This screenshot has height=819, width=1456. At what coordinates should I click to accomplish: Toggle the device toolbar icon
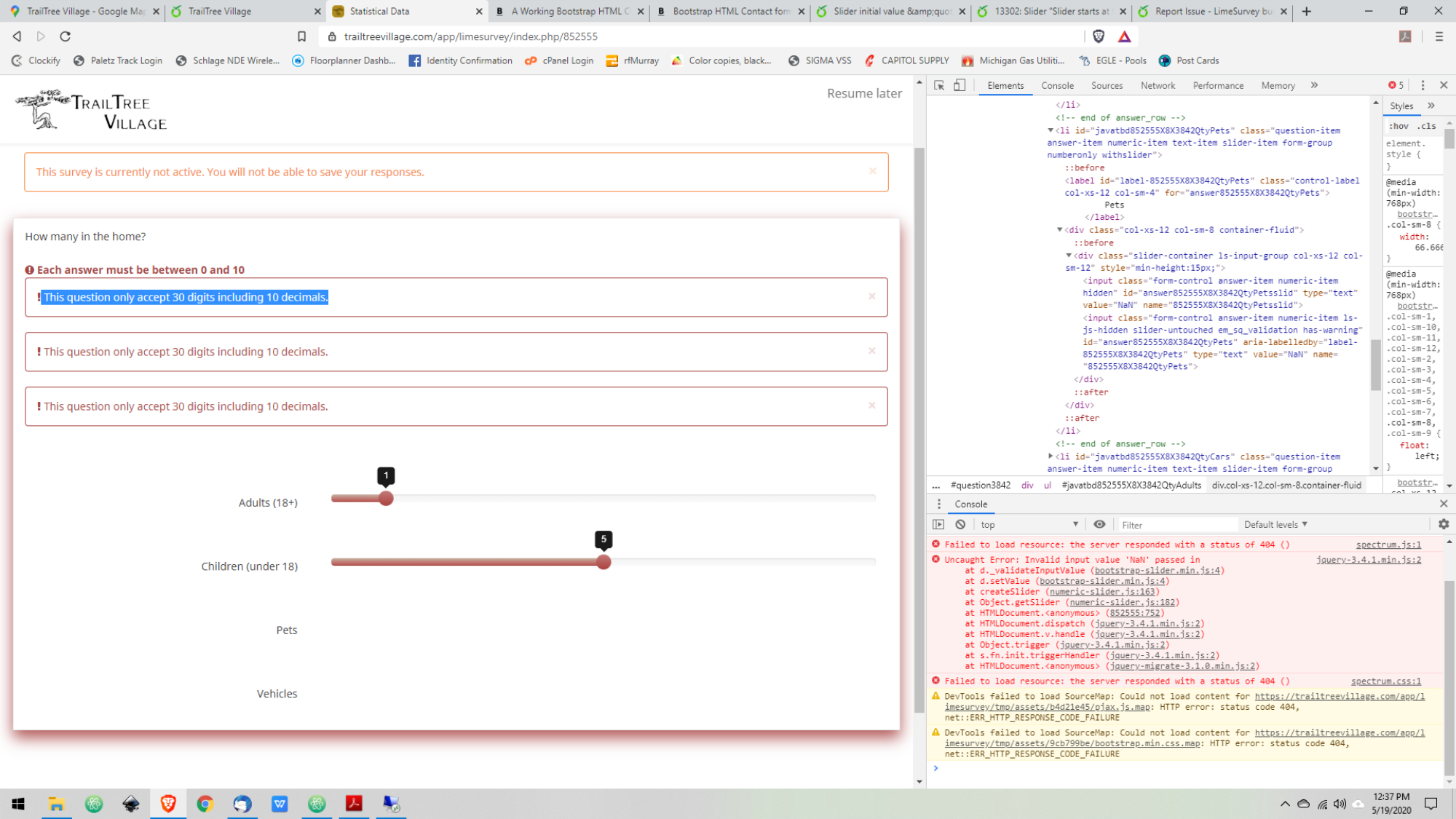(x=960, y=85)
